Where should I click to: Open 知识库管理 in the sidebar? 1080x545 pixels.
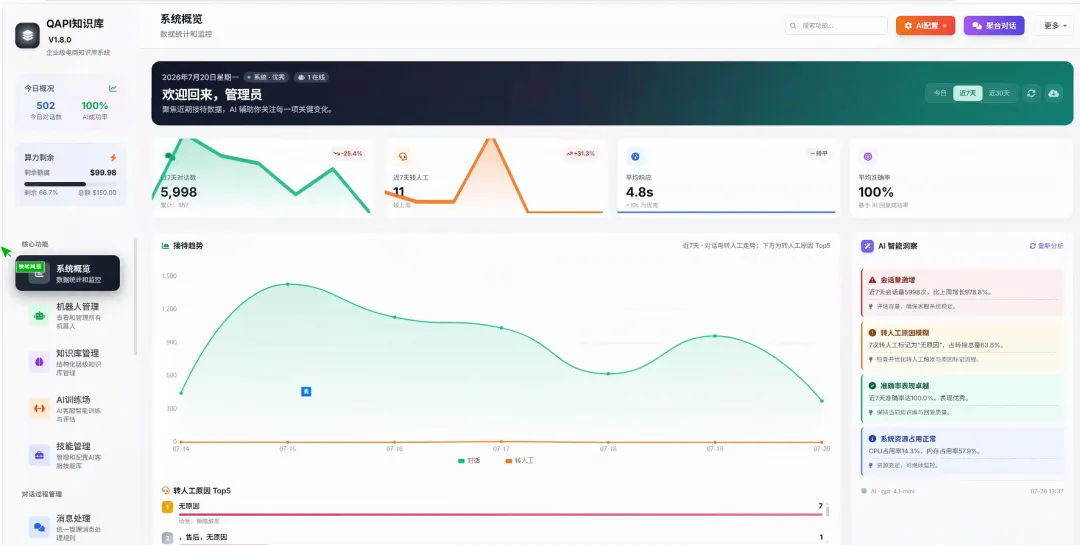click(68, 362)
